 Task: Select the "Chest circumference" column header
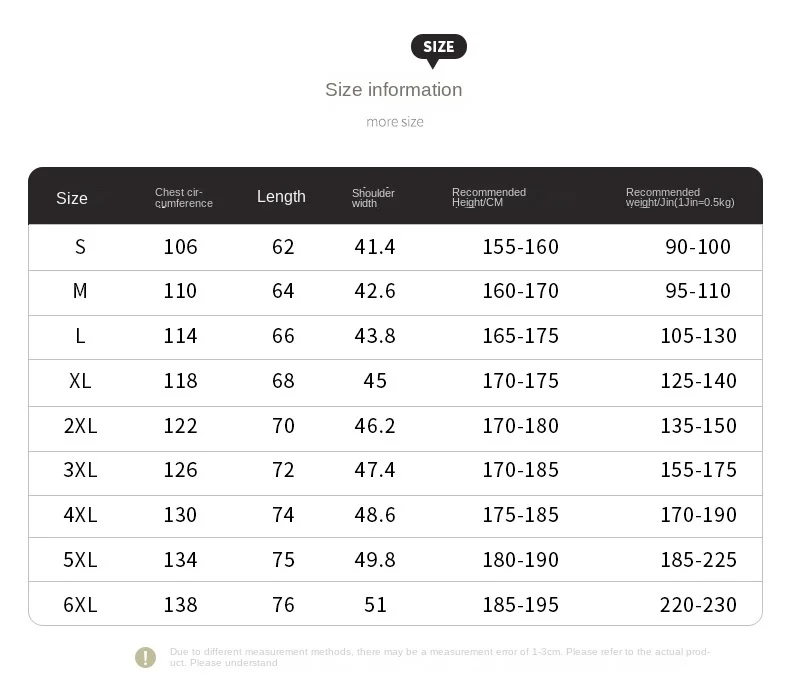(184, 198)
